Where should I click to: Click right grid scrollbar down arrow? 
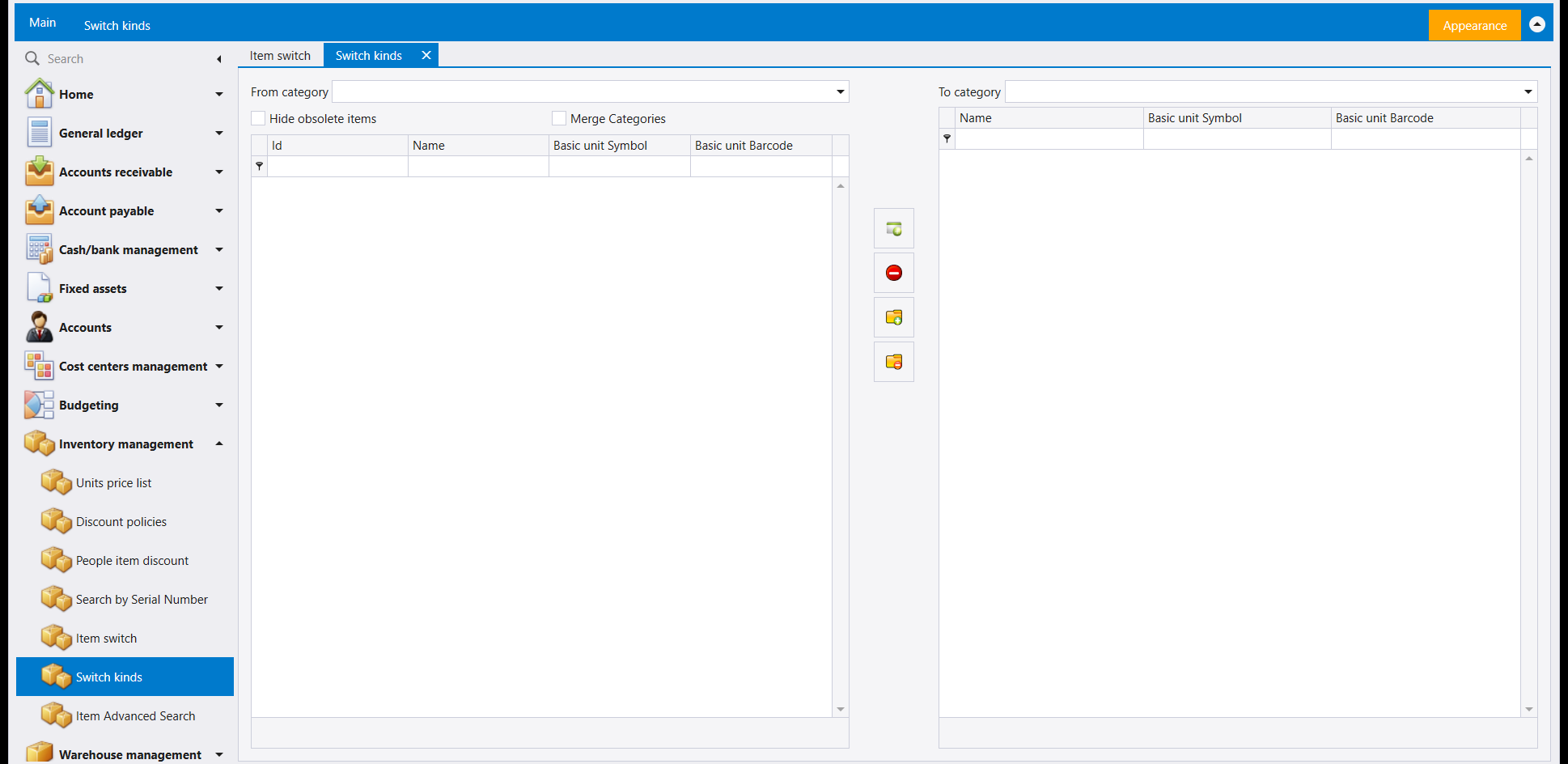1529,709
